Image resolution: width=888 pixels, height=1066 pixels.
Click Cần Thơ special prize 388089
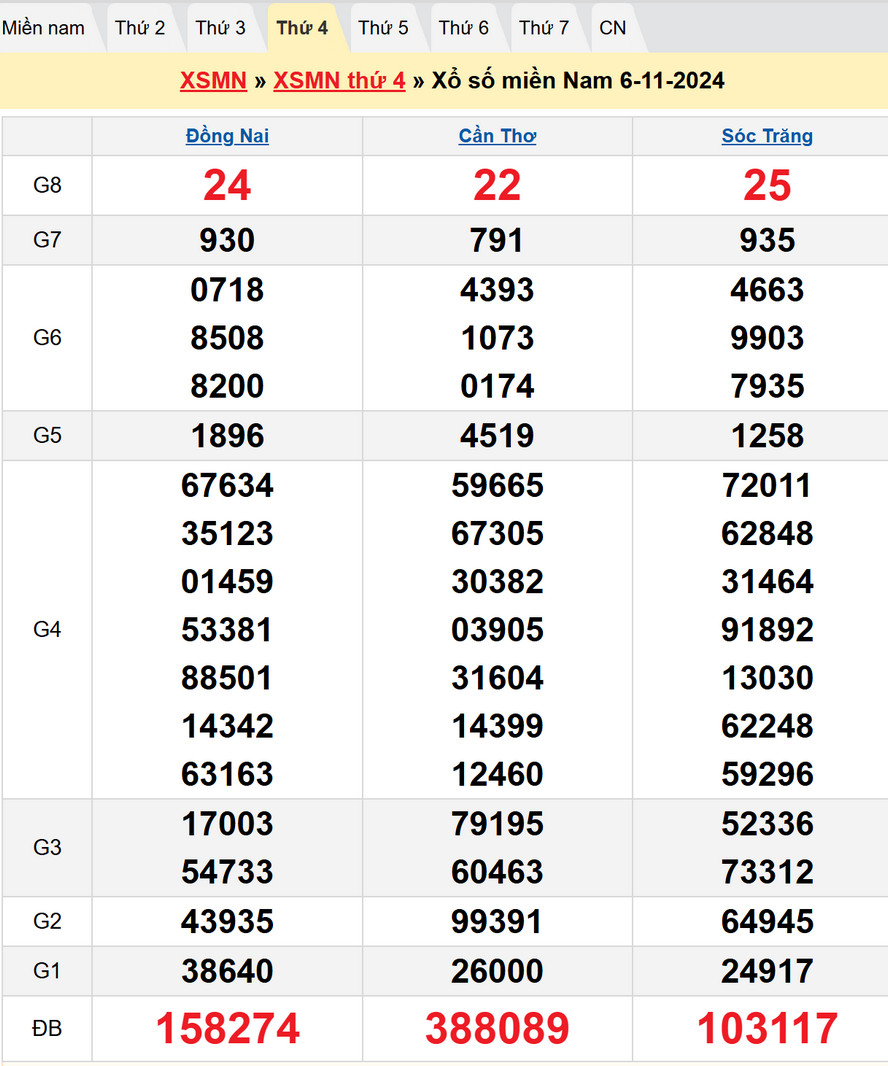click(497, 1028)
